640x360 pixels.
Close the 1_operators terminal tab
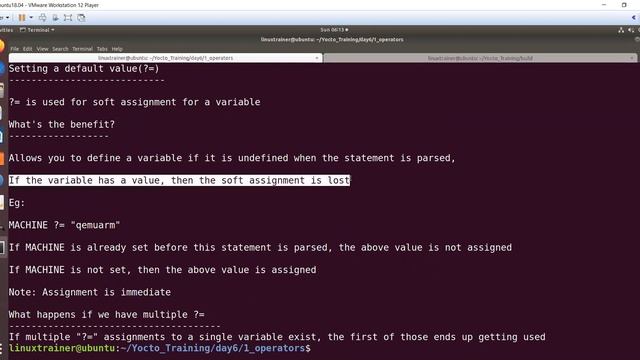click(317, 58)
